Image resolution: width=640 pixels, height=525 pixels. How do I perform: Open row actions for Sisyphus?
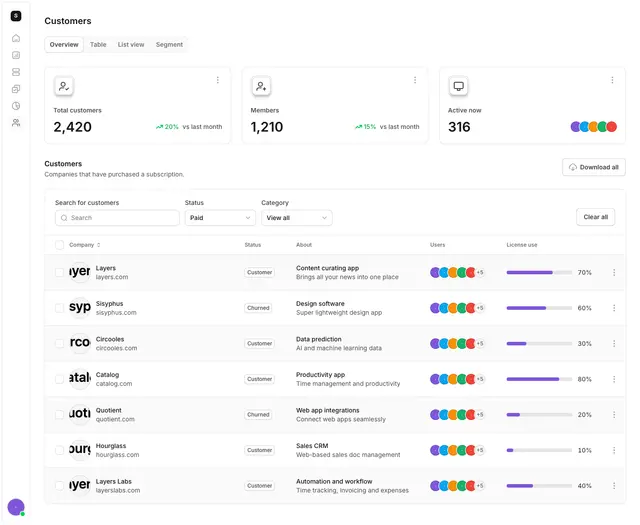click(x=614, y=308)
